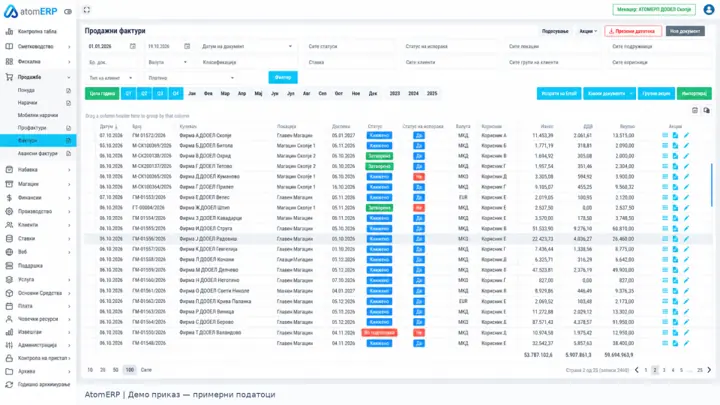Click the Веб globe icon
Image resolution: width=720 pixels, height=405 pixels.
coord(9,252)
